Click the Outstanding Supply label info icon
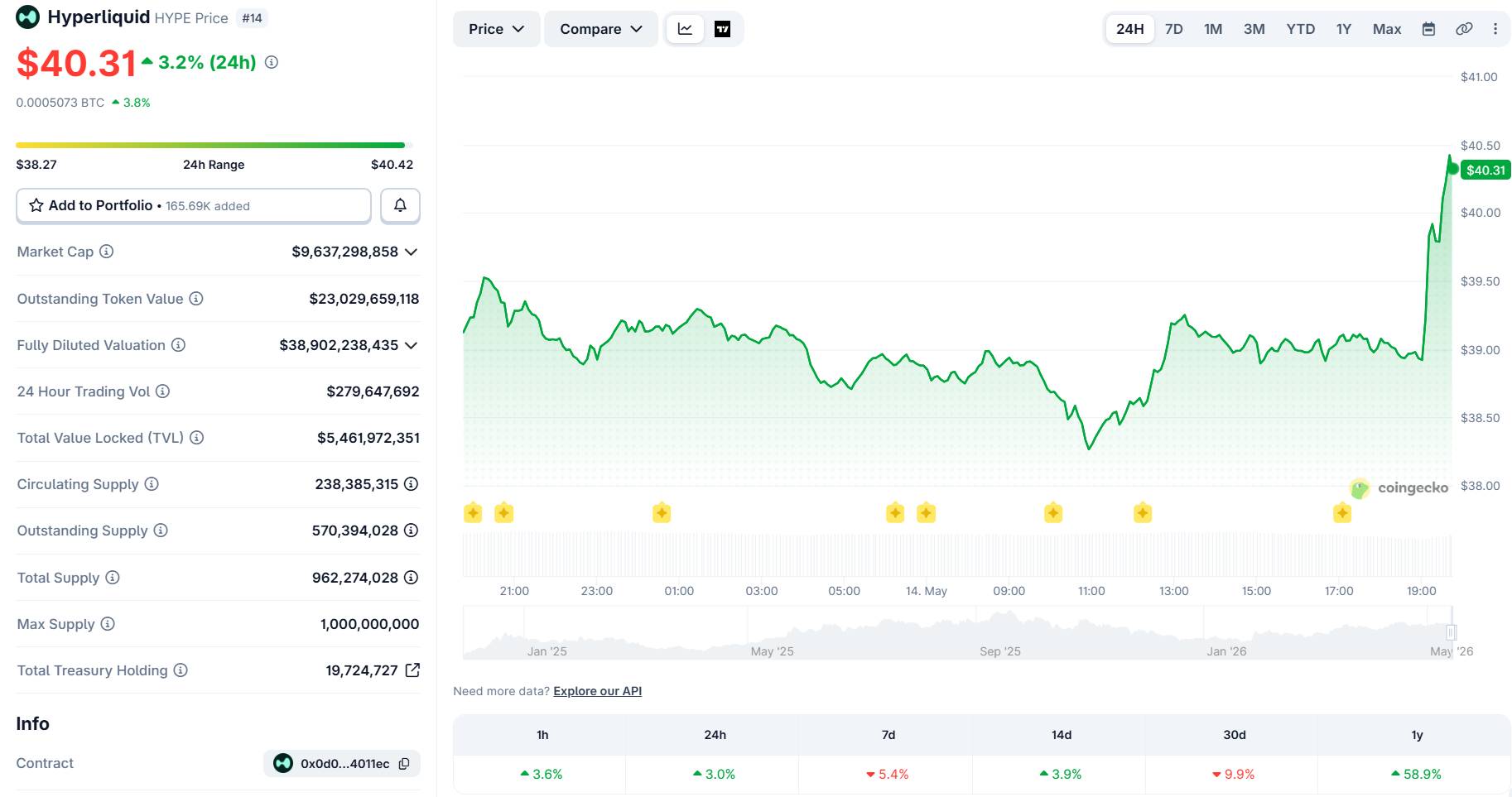This screenshot has width=1512, height=797. 161,531
